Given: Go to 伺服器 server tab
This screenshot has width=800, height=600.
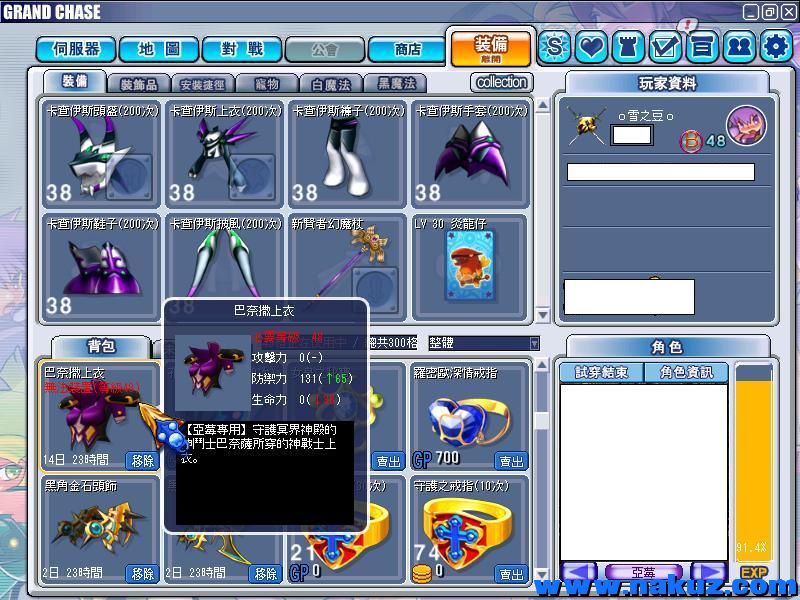Looking at the screenshot, I should tap(76, 49).
